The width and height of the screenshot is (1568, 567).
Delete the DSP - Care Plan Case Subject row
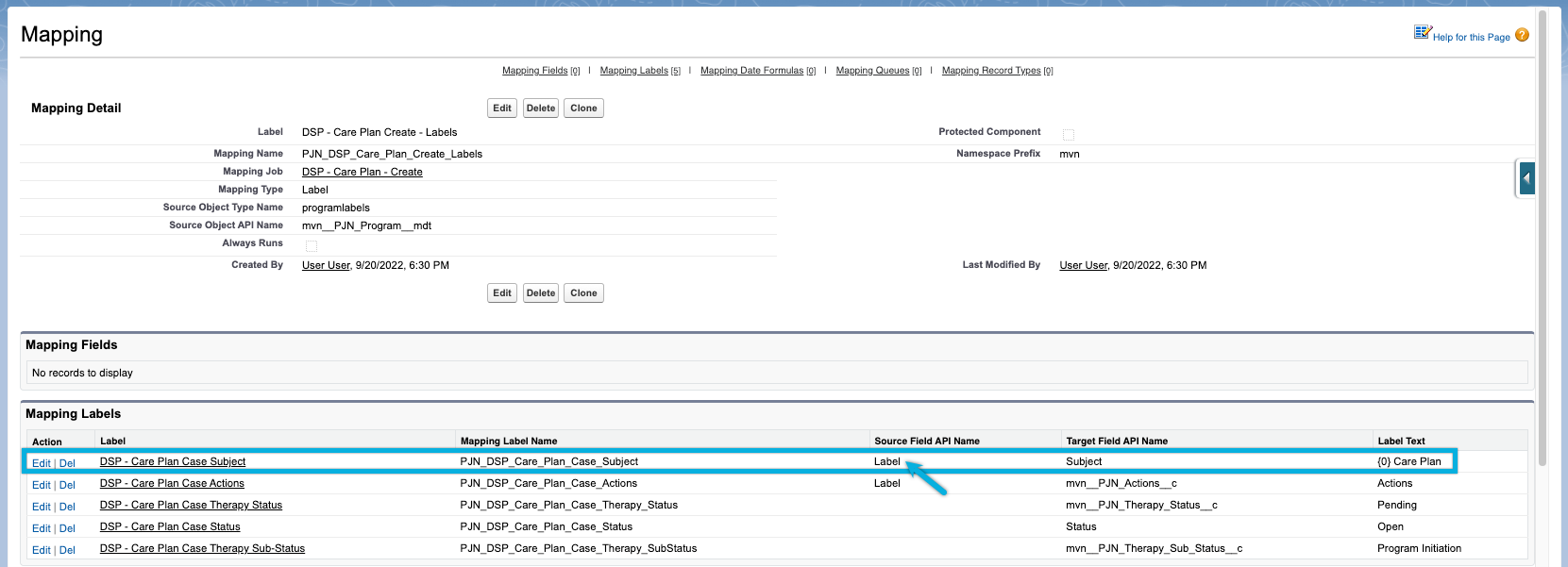pos(67,463)
